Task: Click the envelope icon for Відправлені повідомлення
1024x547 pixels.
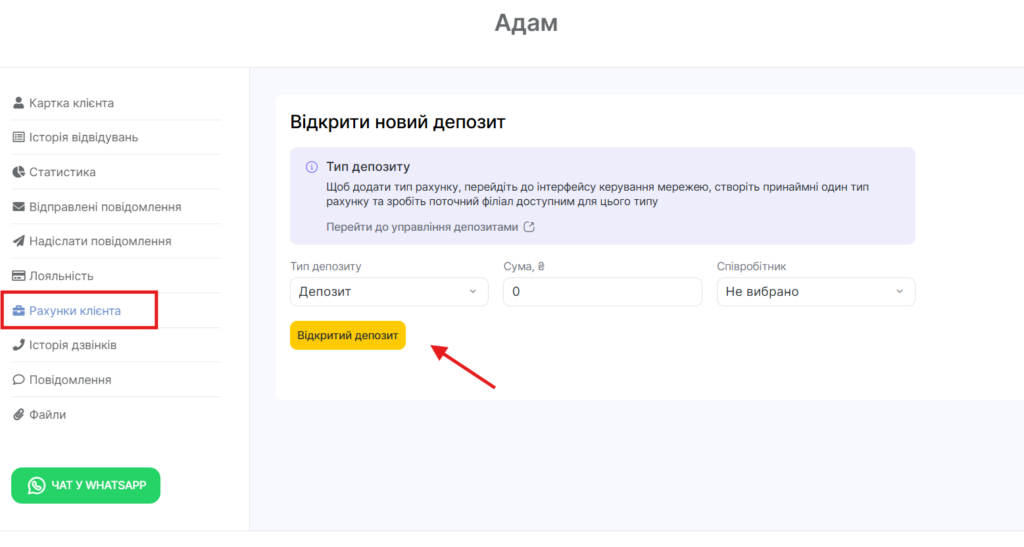Action: pos(18,207)
